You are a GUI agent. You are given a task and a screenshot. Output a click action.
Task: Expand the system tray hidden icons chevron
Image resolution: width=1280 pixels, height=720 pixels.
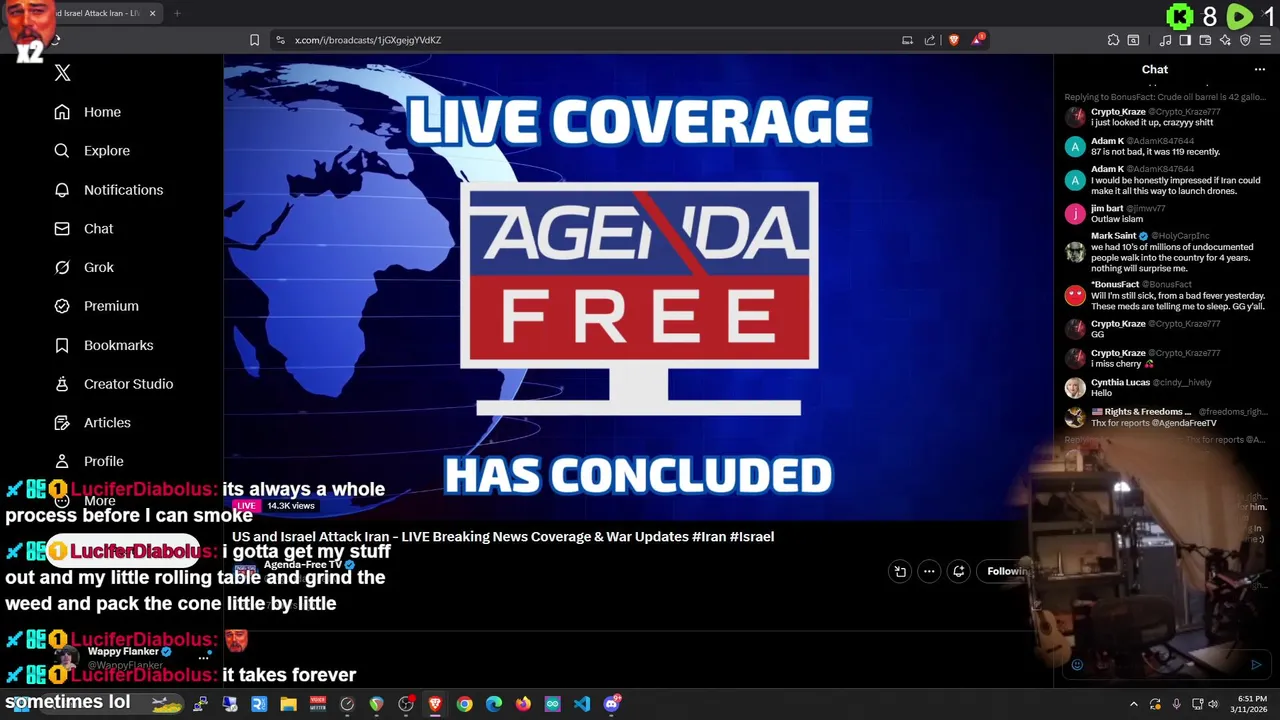(1133, 704)
